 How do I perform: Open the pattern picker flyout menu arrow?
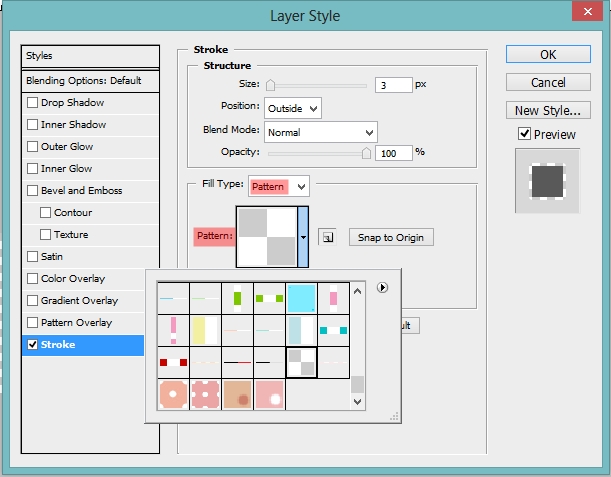pos(382,288)
